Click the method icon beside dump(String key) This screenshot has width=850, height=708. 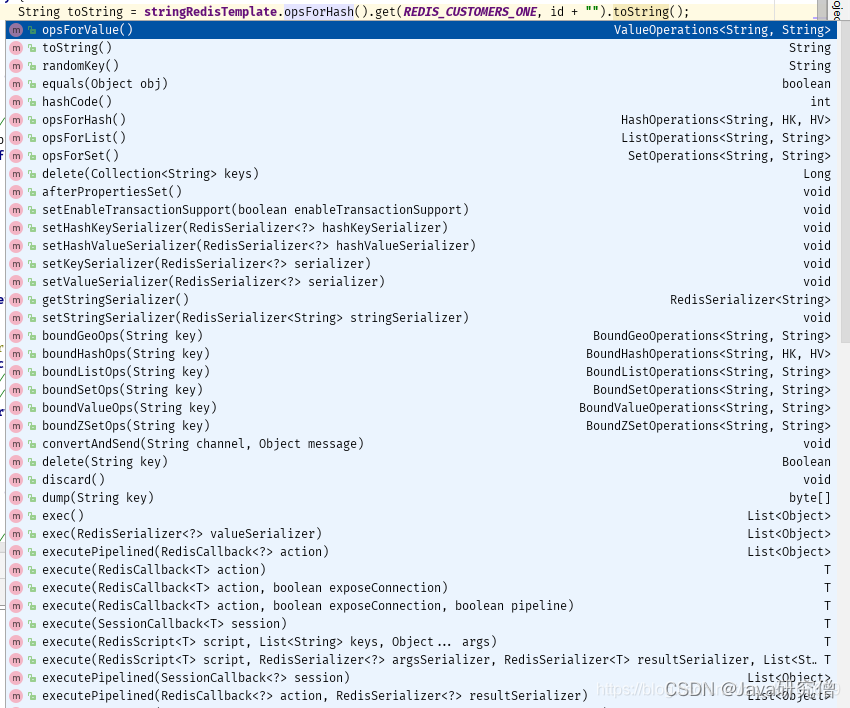[x=16, y=498]
